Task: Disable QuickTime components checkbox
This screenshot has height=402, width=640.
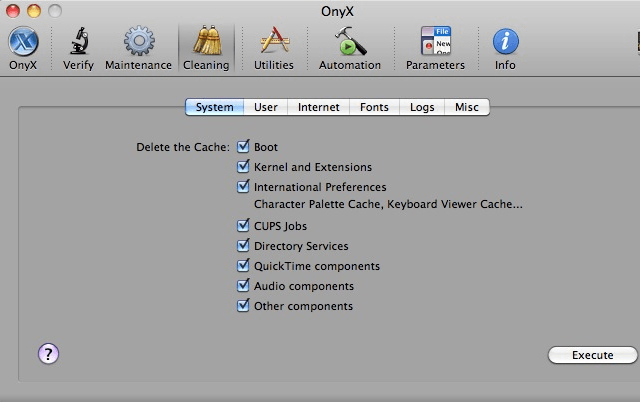Action: tap(243, 266)
